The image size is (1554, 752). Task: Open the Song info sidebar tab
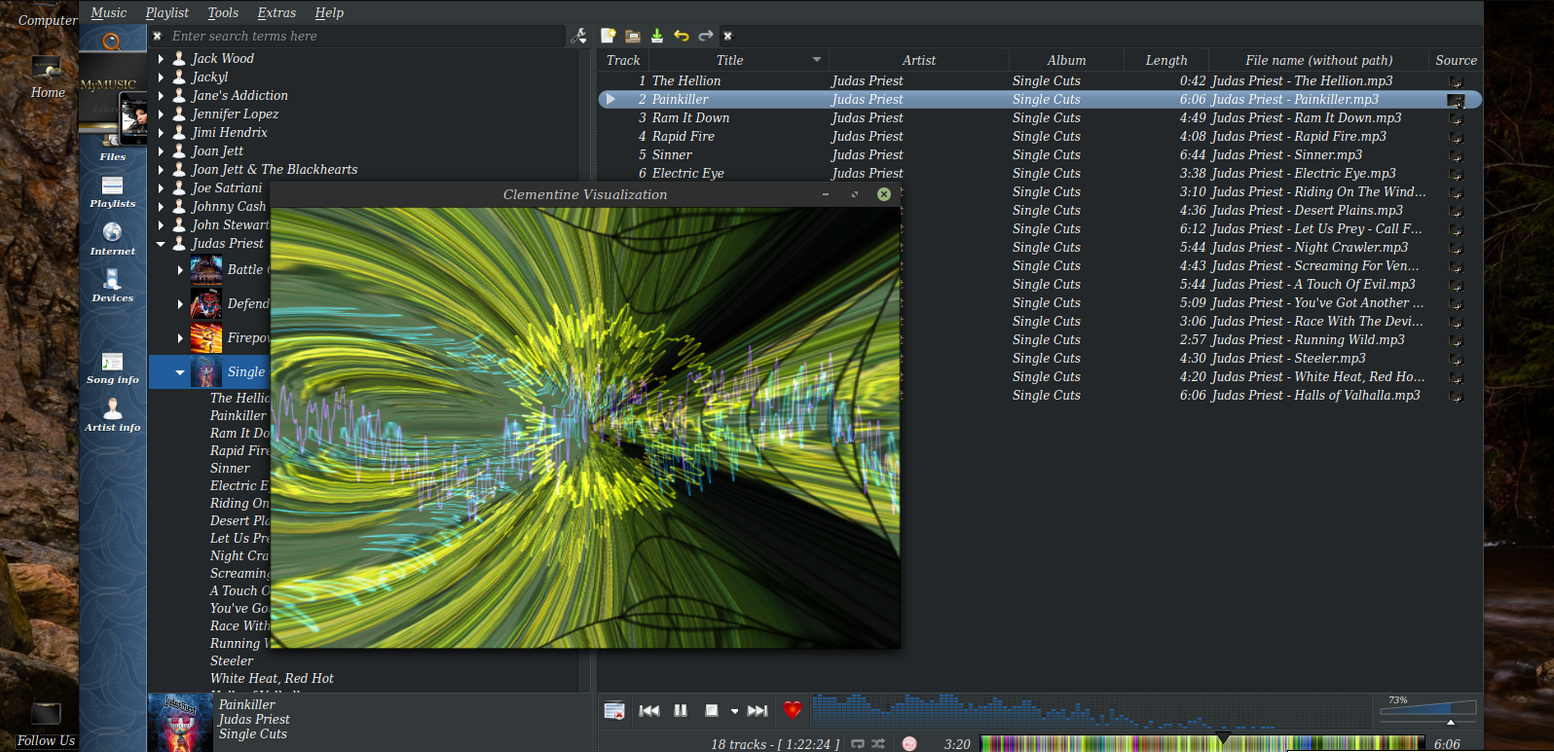click(113, 368)
